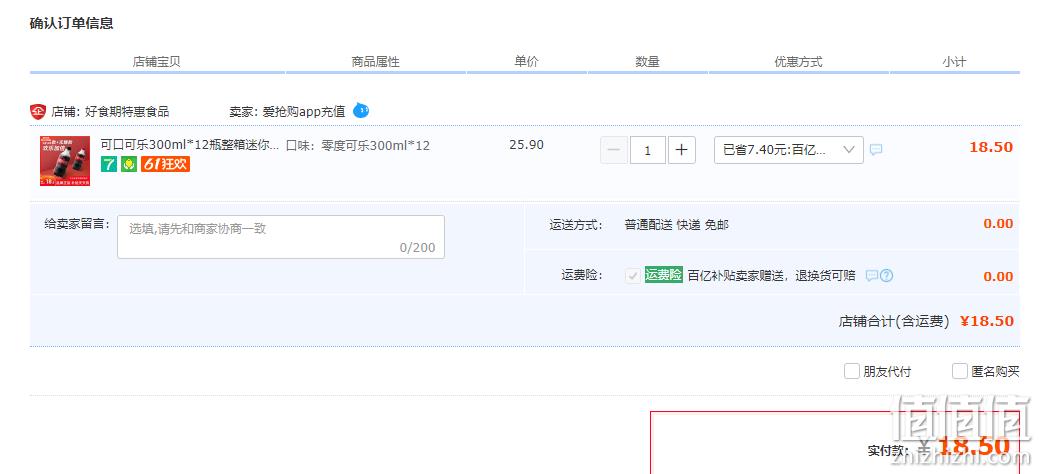This screenshot has width=1040, height=474.
Task: Click the 给卖家留言 message box
Action: tap(281, 237)
